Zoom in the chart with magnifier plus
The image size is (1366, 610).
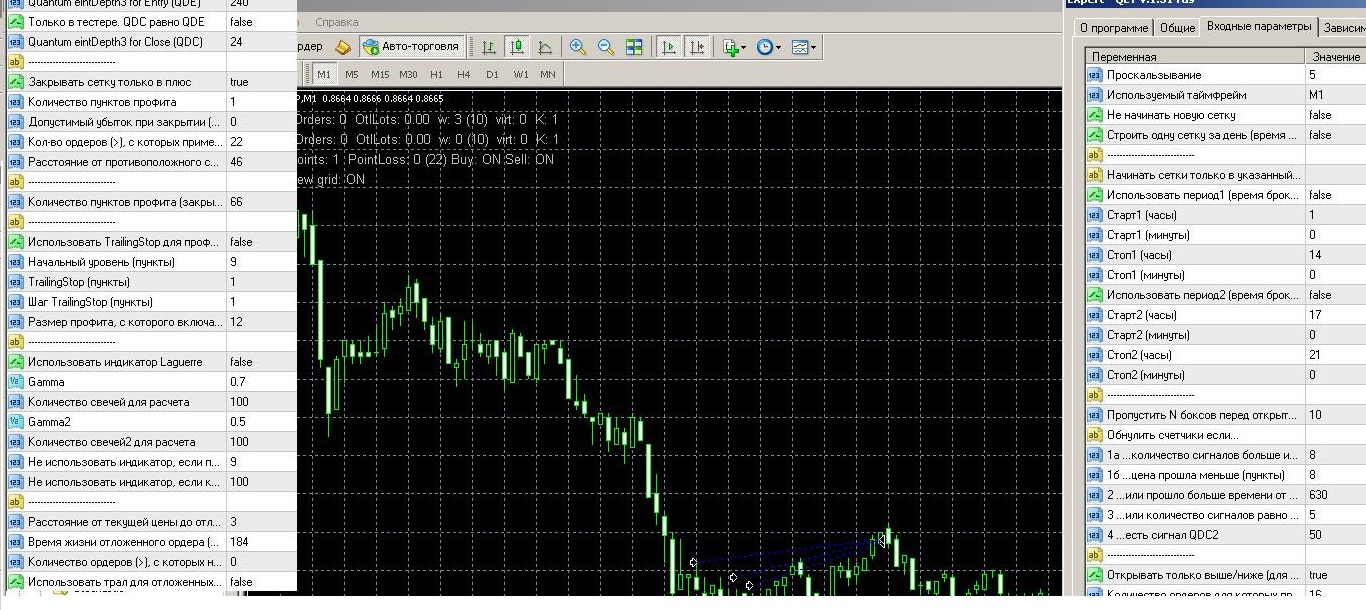(578, 47)
